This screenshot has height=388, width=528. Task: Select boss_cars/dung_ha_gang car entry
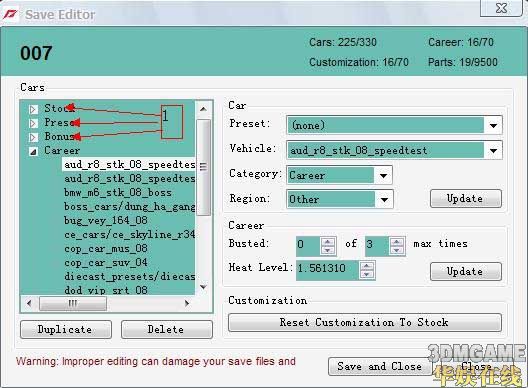(129, 206)
